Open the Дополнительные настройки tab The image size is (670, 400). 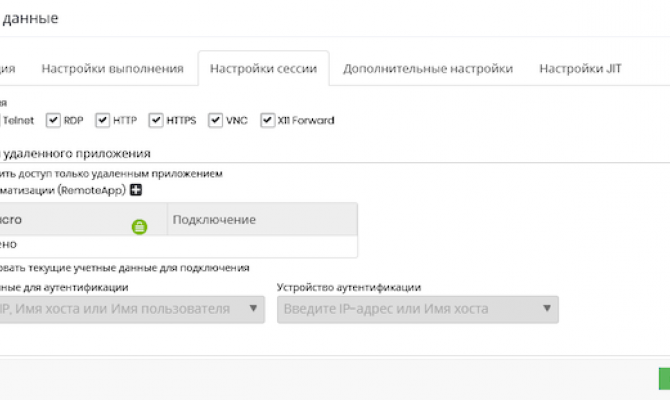(427, 69)
